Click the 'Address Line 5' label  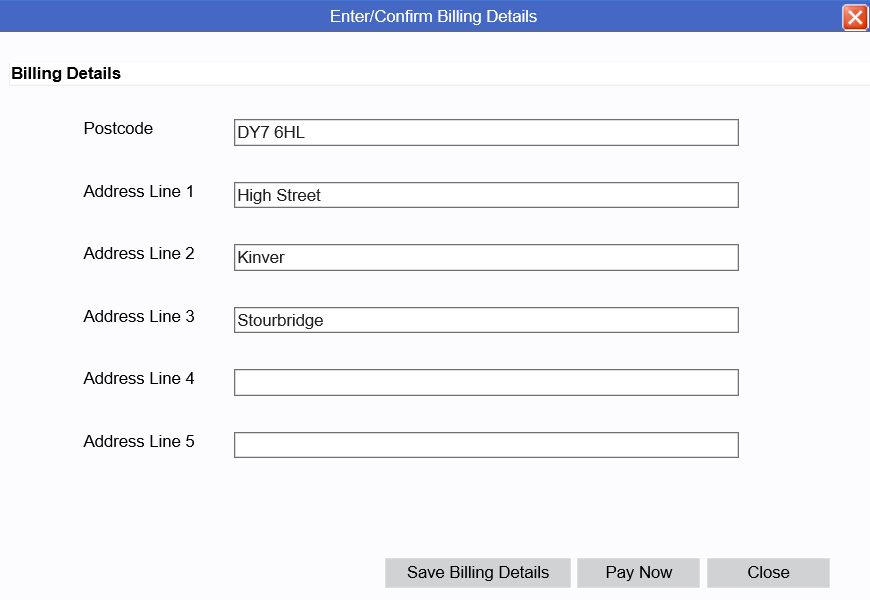click(139, 441)
